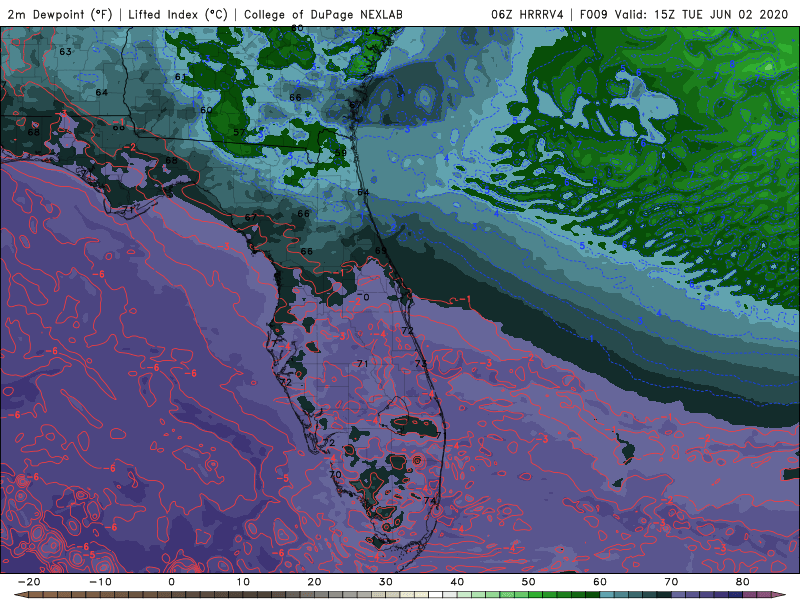The image size is (800, 600).
Task: Click the 10 label on the color scale
Action: click(x=243, y=582)
